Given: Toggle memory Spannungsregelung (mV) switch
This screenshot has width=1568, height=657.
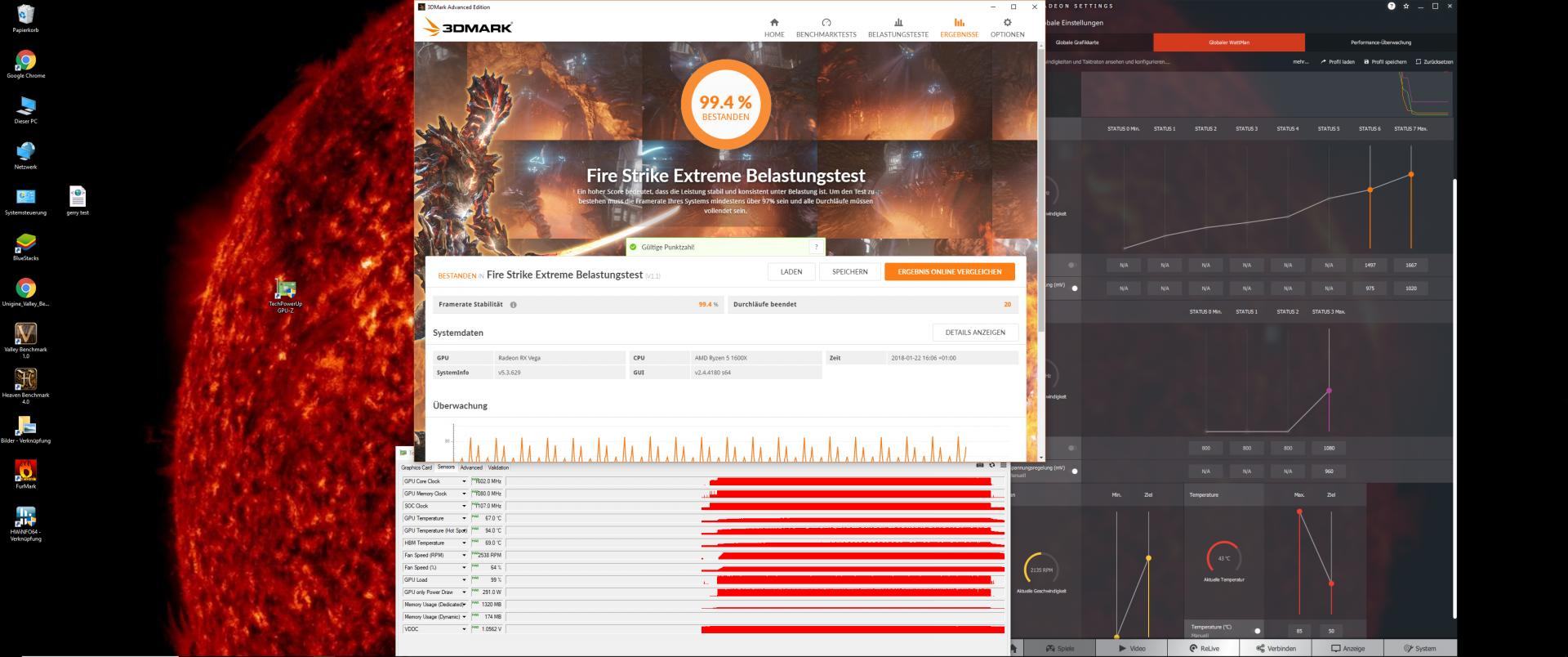Looking at the screenshot, I should tap(1072, 471).
